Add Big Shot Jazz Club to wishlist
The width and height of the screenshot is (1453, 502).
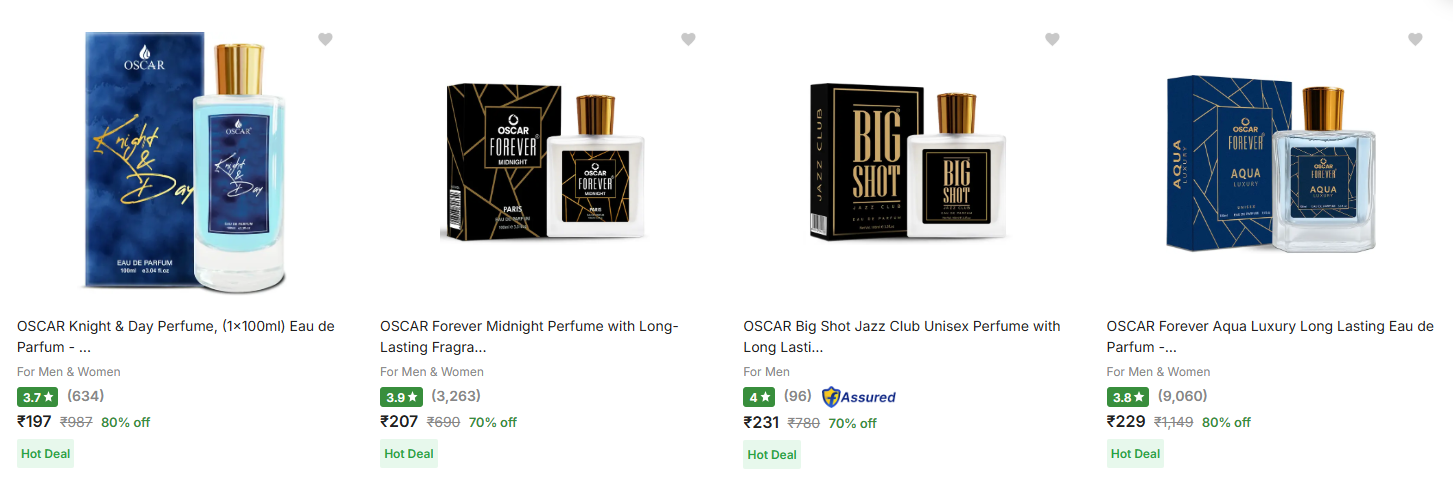(x=1052, y=39)
